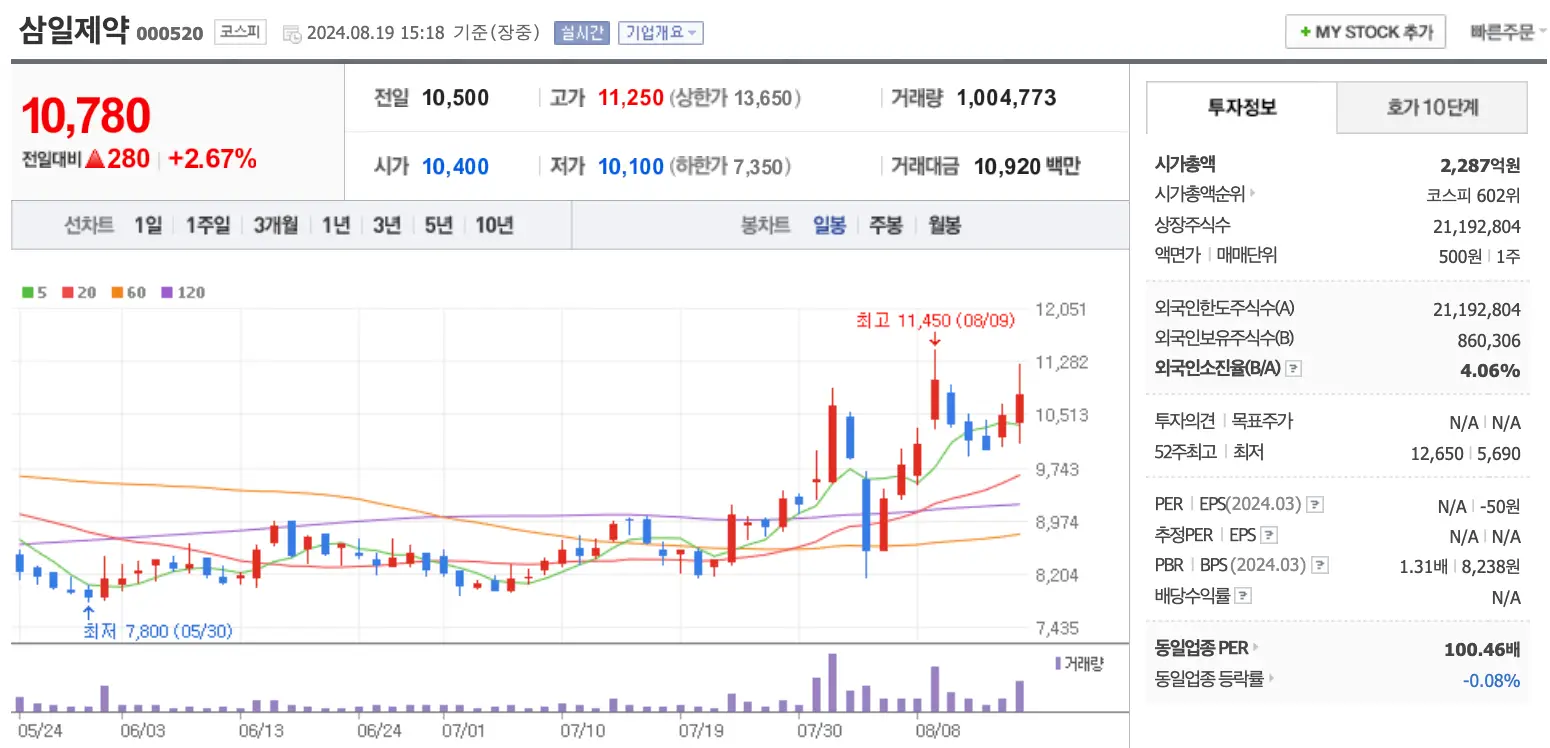
Task: Click the 07/30 date label on chart axis
Action: 819,730
